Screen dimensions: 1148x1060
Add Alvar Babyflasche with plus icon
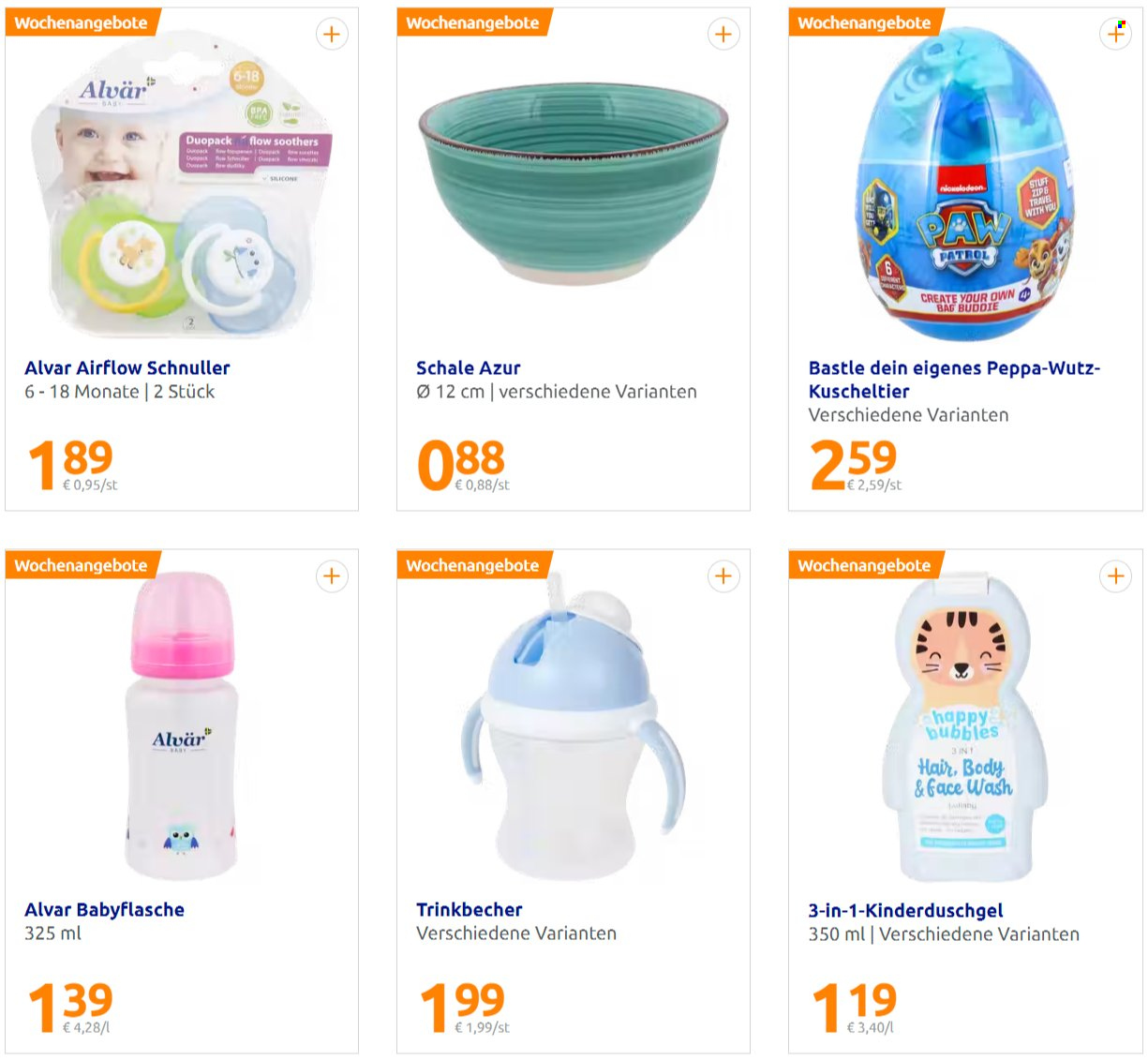pyautogui.click(x=331, y=576)
